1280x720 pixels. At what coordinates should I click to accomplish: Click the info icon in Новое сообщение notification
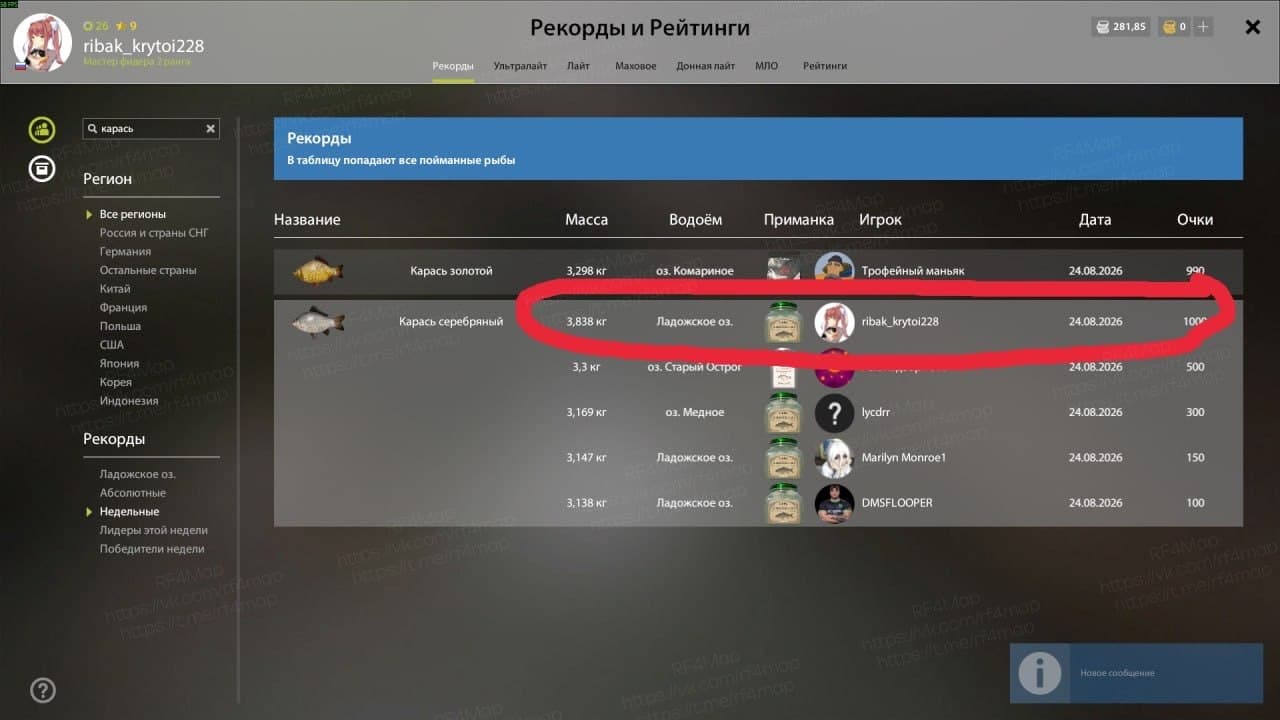click(1040, 673)
